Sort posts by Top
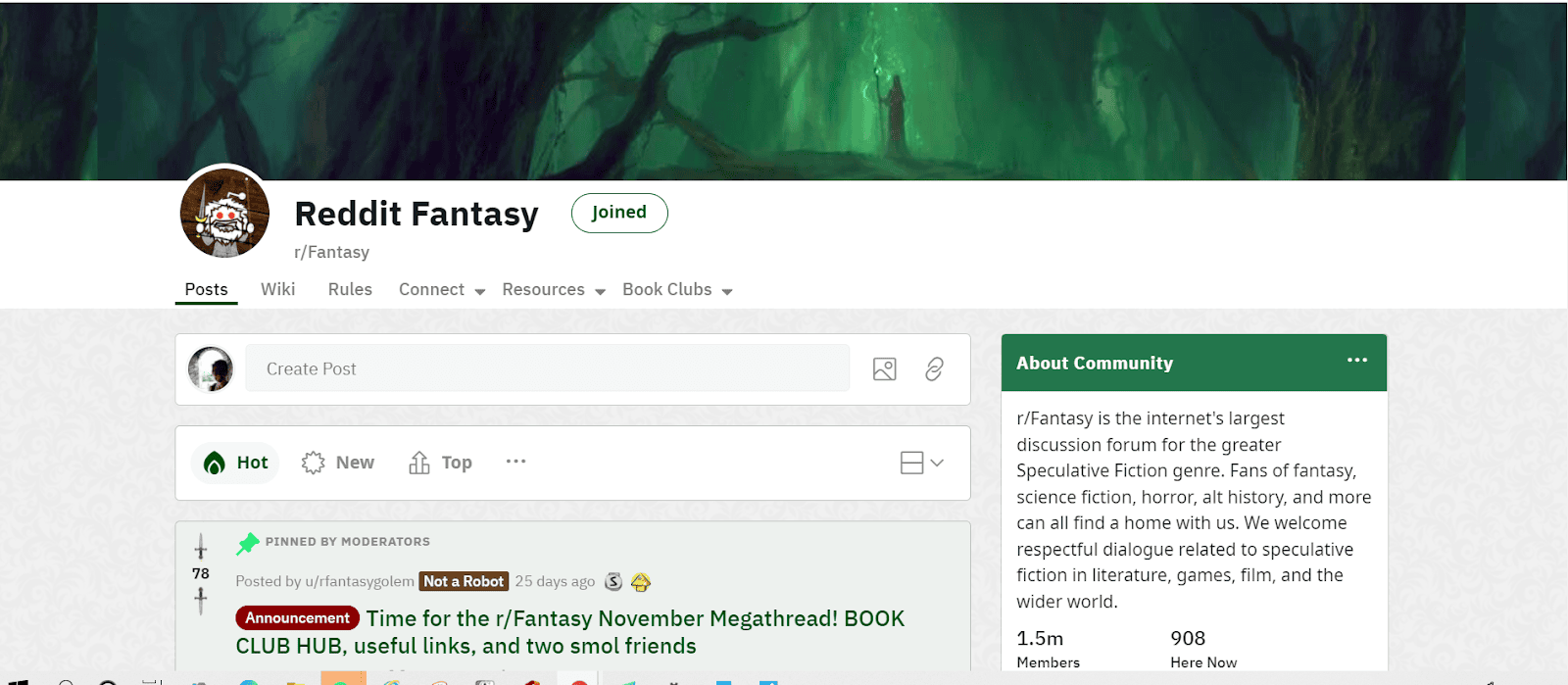Viewport: 1568px width, 685px height. [x=440, y=463]
